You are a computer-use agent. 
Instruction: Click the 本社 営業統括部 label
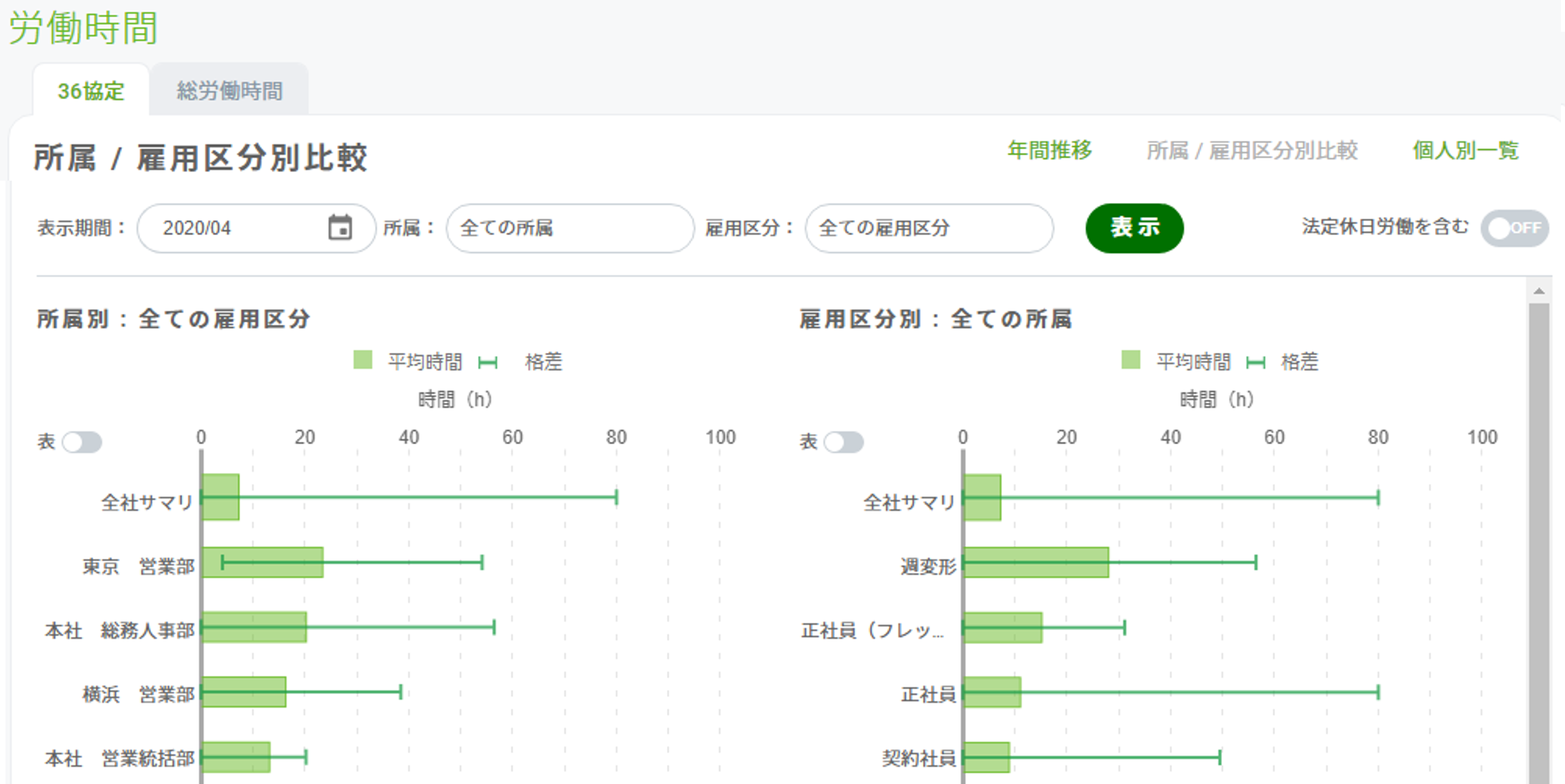[x=120, y=759]
